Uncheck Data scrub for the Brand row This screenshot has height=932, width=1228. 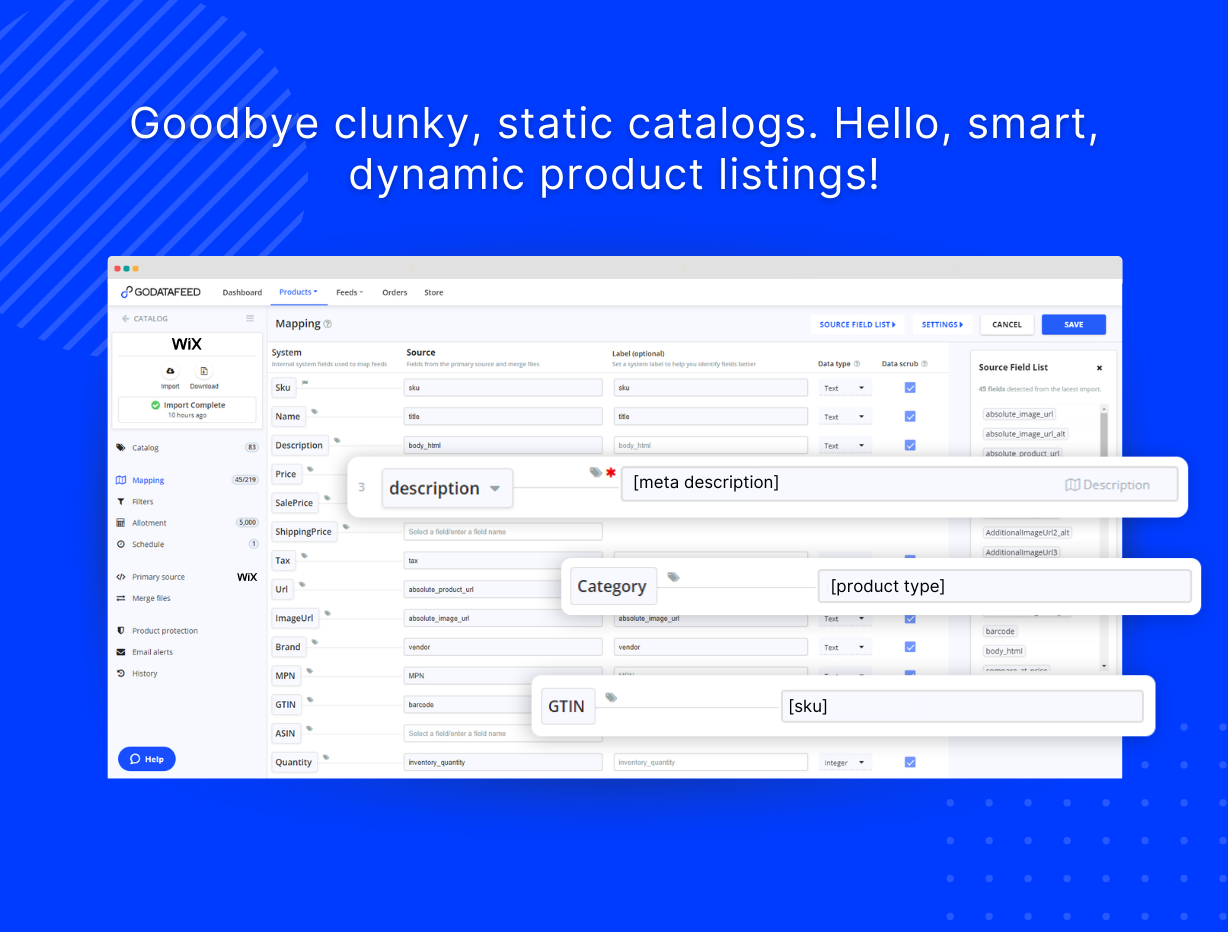click(910, 647)
